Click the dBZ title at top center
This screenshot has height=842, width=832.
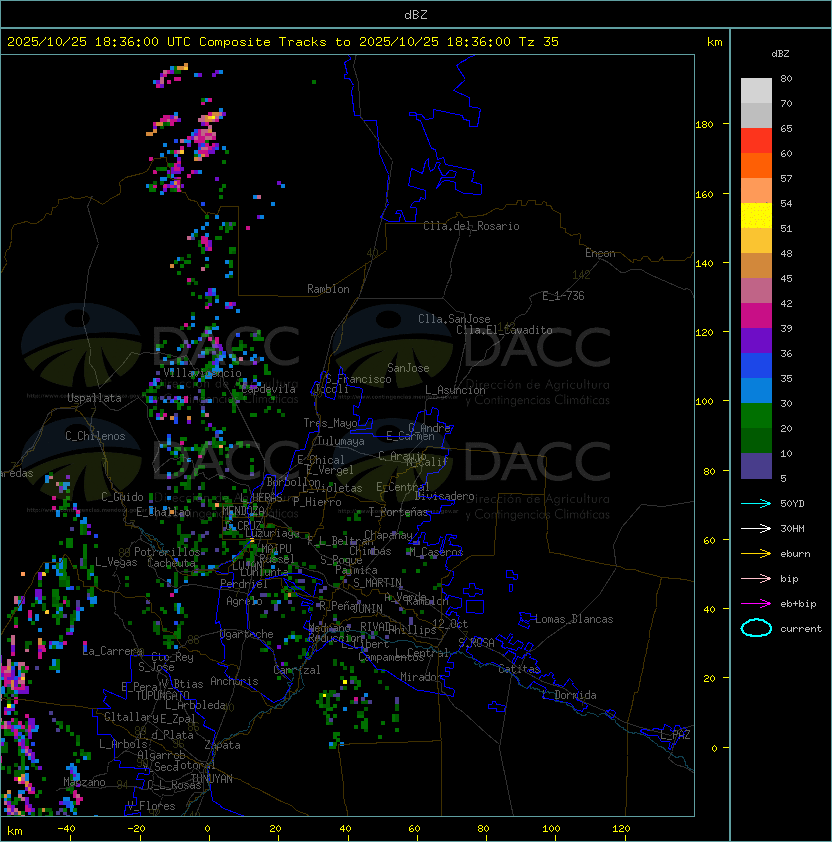(416, 14)
